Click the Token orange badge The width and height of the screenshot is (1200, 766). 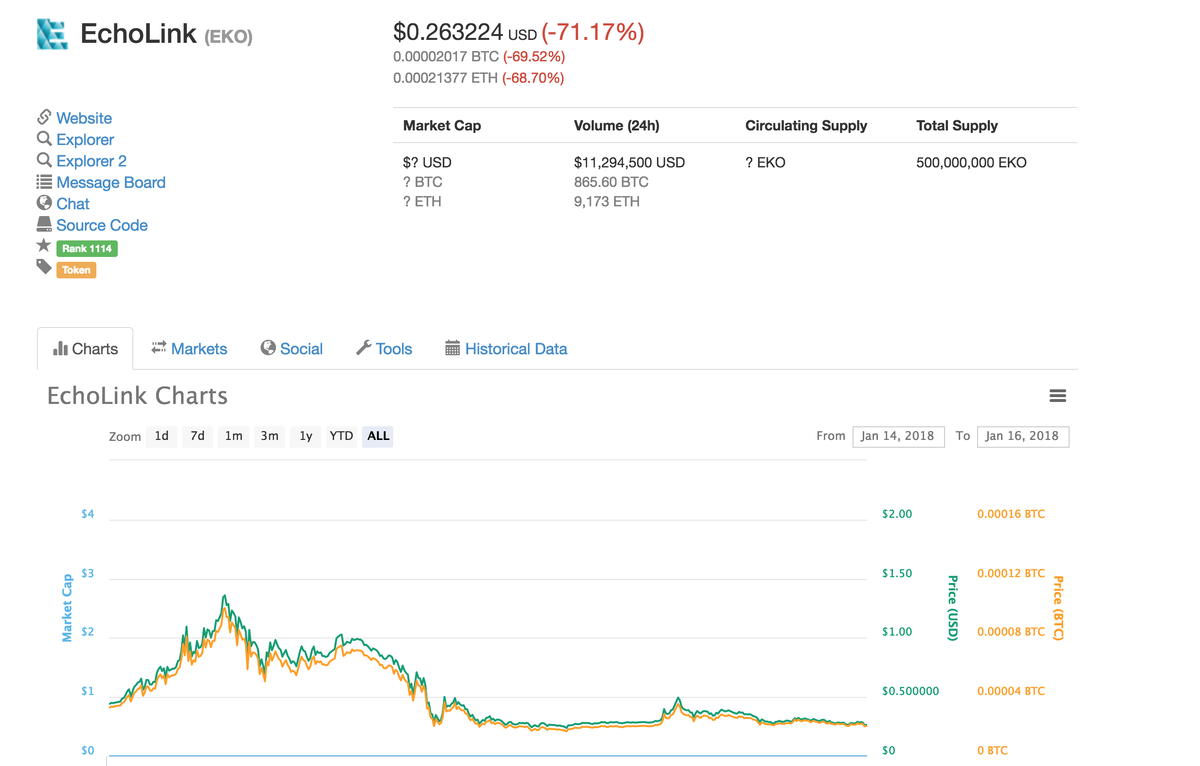coord(76,270)
